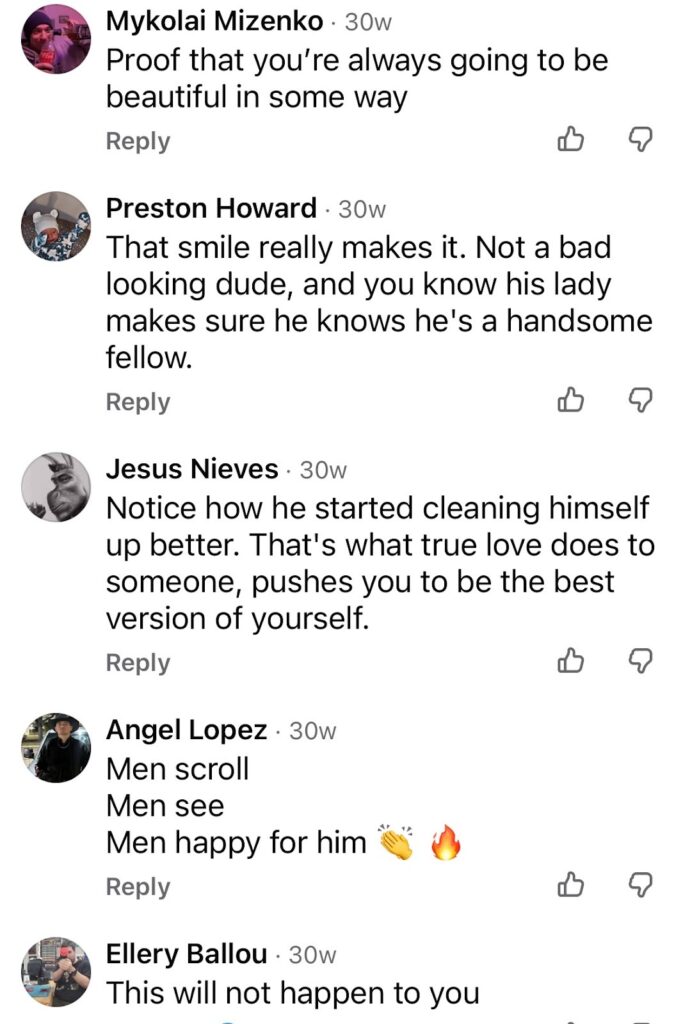Open Jesus Nieves's avatar

pyautogui.click(x=56, y=487)
